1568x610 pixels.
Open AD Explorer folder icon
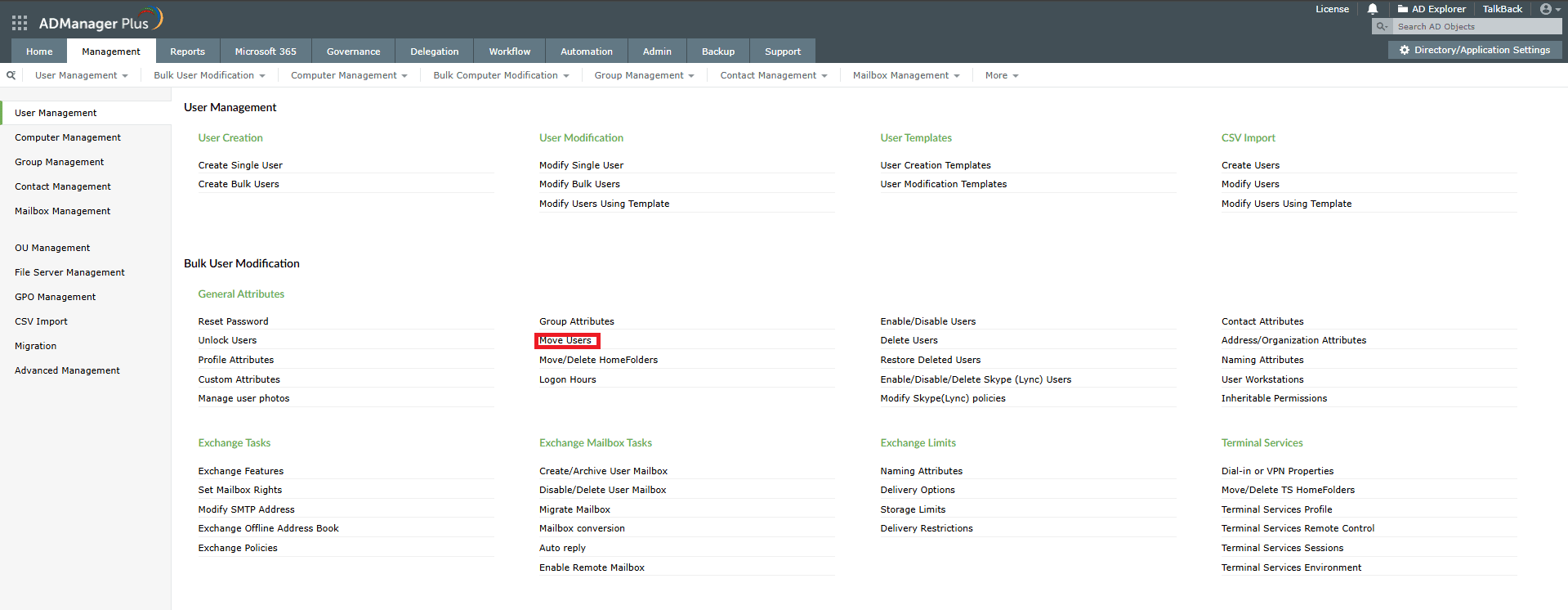pyautogui.click(x=1403, y=9)
